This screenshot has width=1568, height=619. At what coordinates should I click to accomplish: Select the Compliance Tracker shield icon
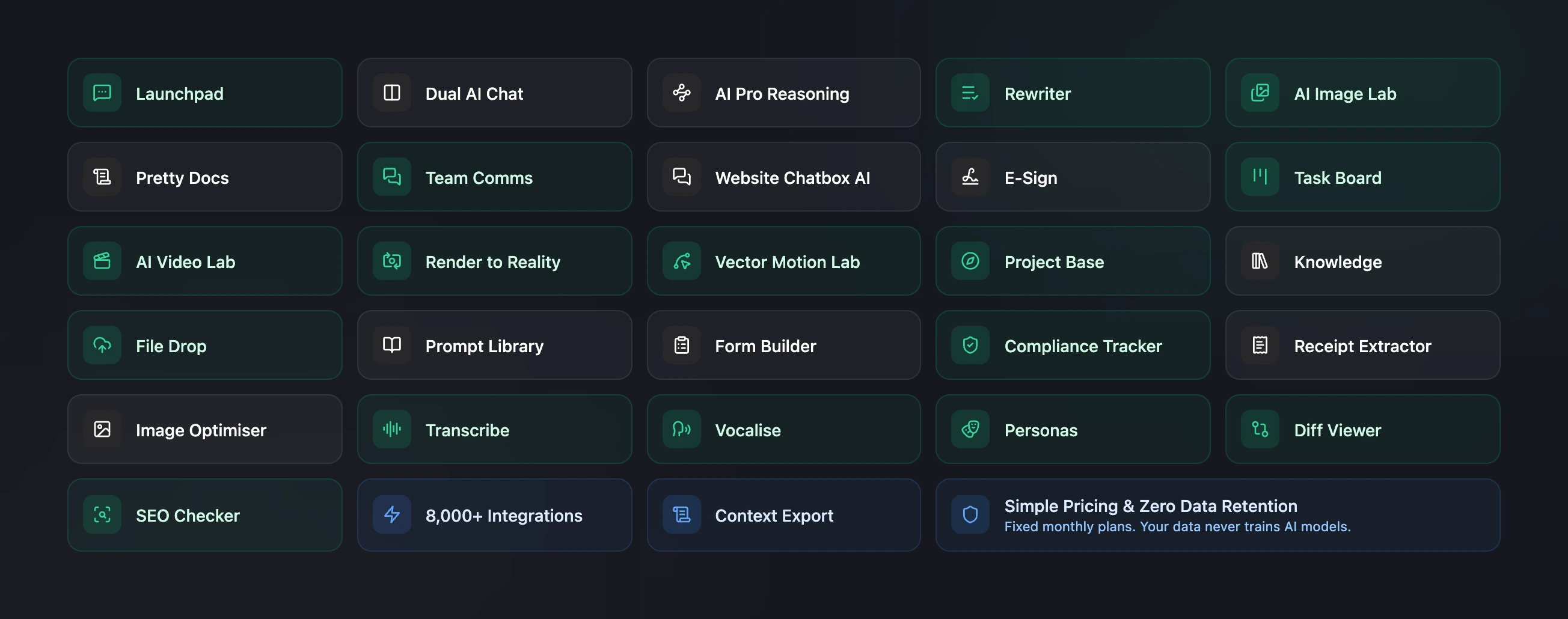coord(970,345)
